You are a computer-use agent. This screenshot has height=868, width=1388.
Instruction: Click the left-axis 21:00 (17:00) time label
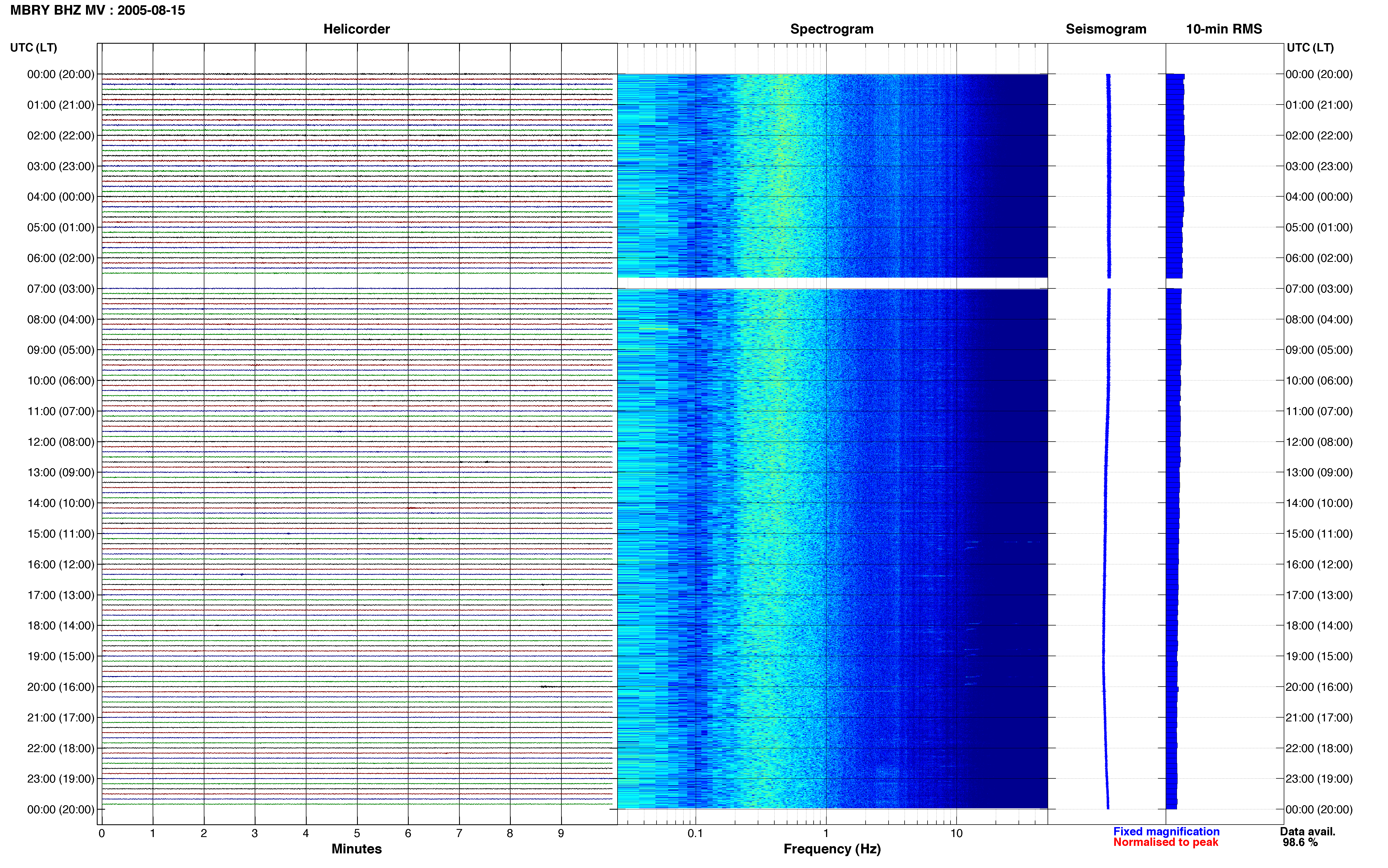61,718
